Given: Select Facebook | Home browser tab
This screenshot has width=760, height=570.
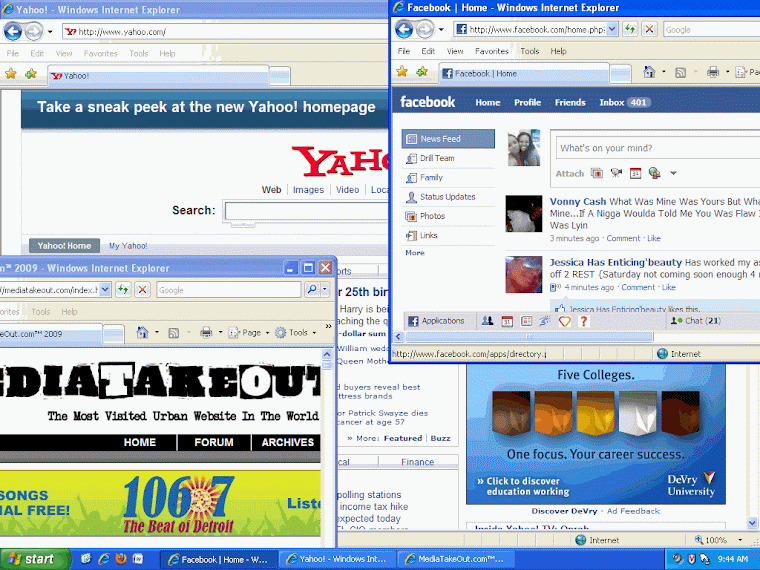Looking at the screenshot, I should (523, 74).
